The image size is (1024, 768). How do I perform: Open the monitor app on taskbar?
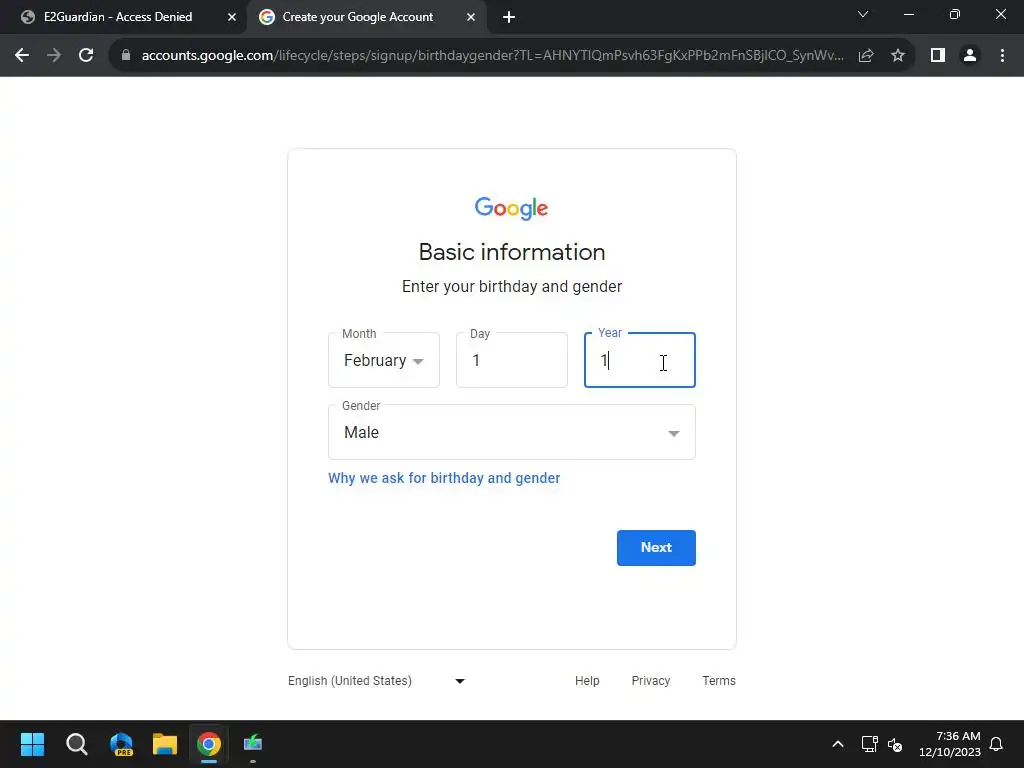(253, 744)
